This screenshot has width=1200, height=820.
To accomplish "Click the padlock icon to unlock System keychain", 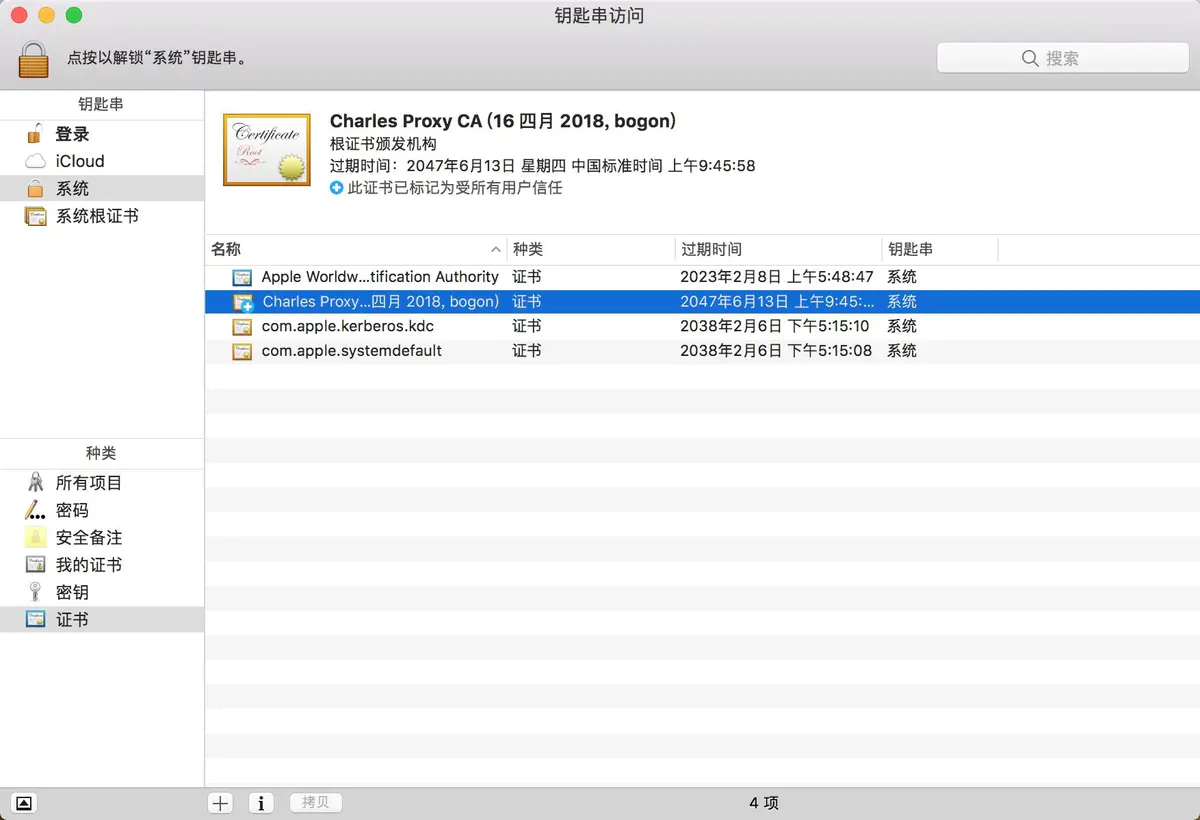I will (33, 59).
